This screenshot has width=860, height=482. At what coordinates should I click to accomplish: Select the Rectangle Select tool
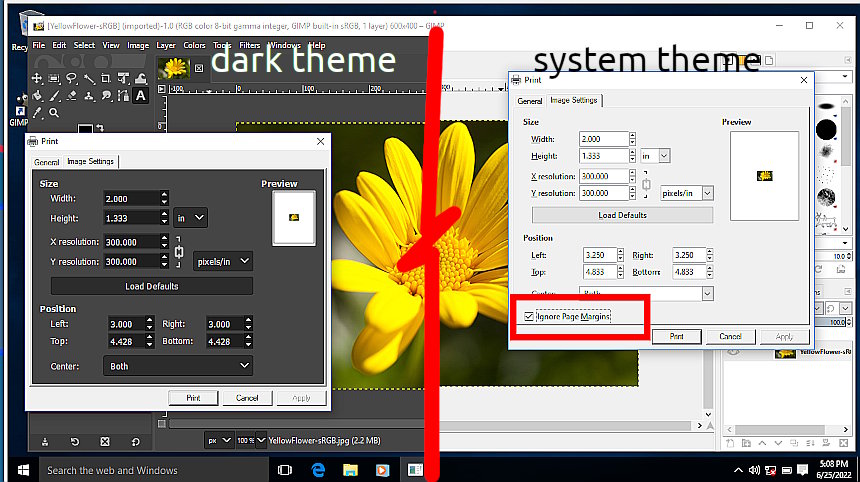pos(54,78)
